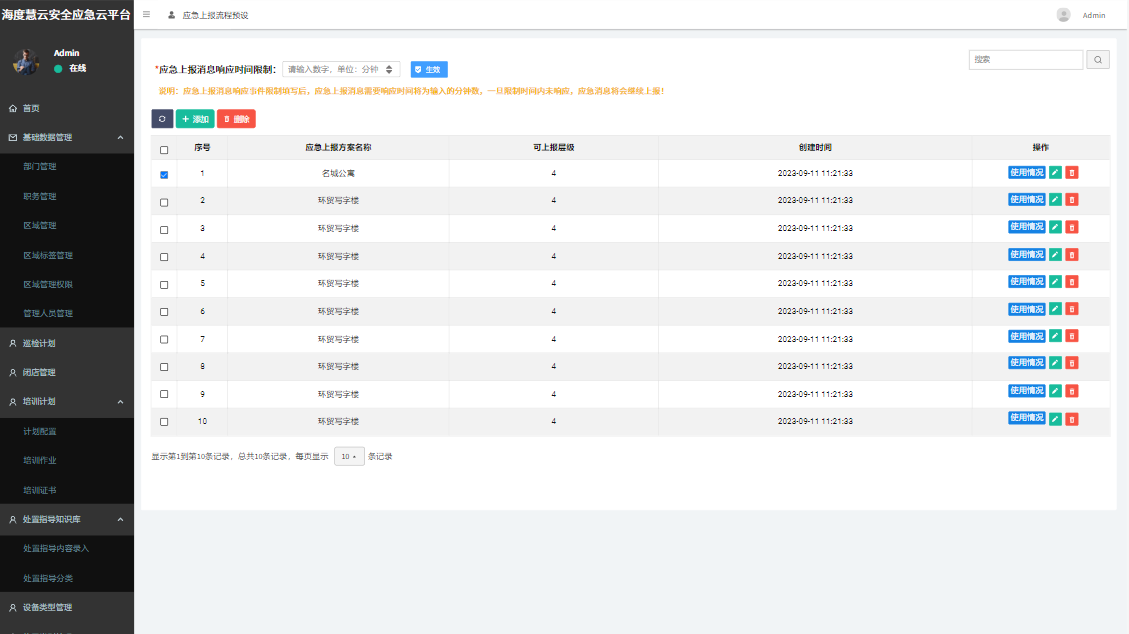Click green edit pencil icon in row 1
Viewport: 1129px width, 634px height.
coord(1055,173)
